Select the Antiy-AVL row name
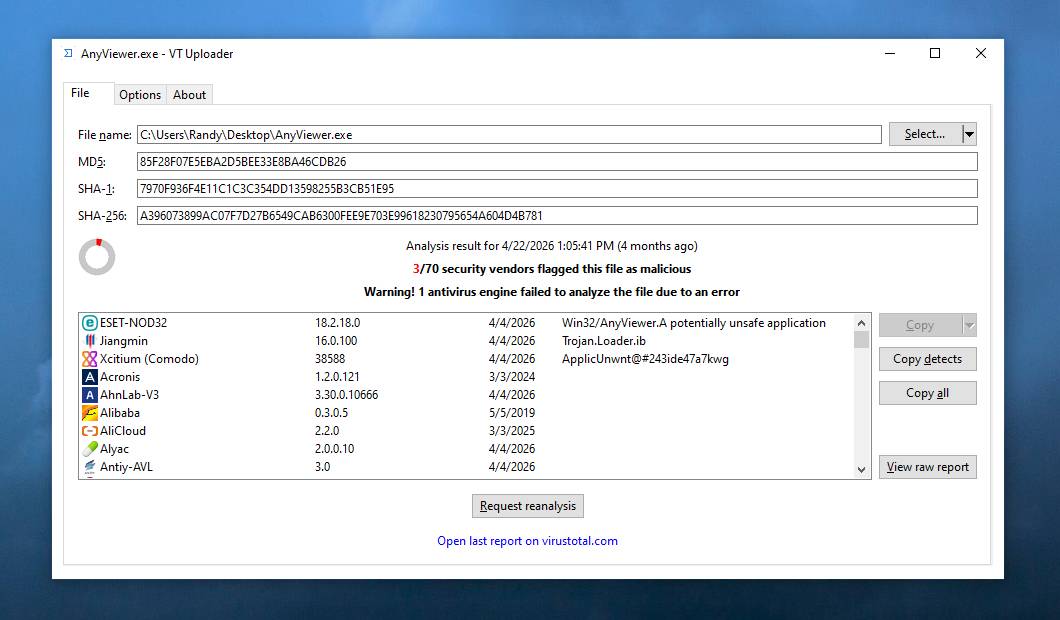 pyautogui.click(x=126, y=467)
